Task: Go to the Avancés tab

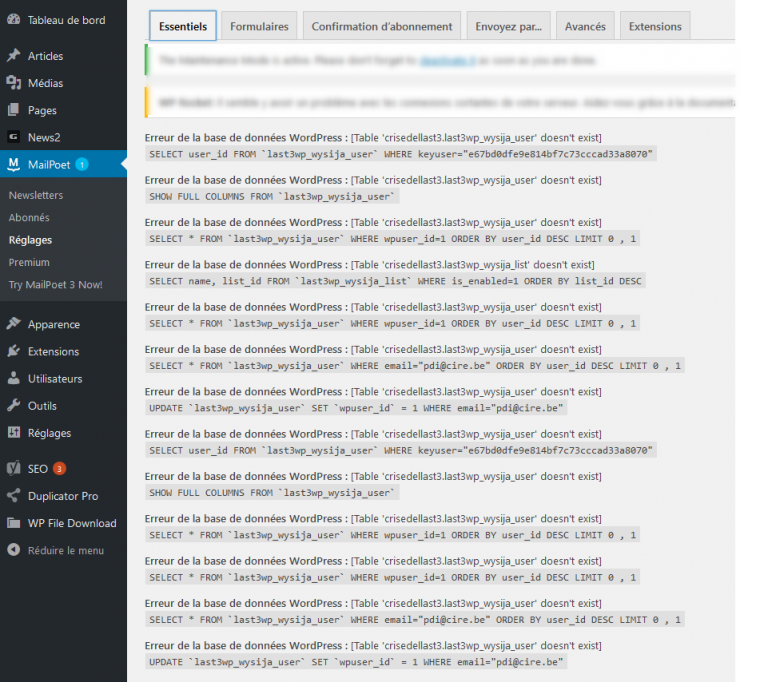Action: pyautogui.click(x=585, y=26)
